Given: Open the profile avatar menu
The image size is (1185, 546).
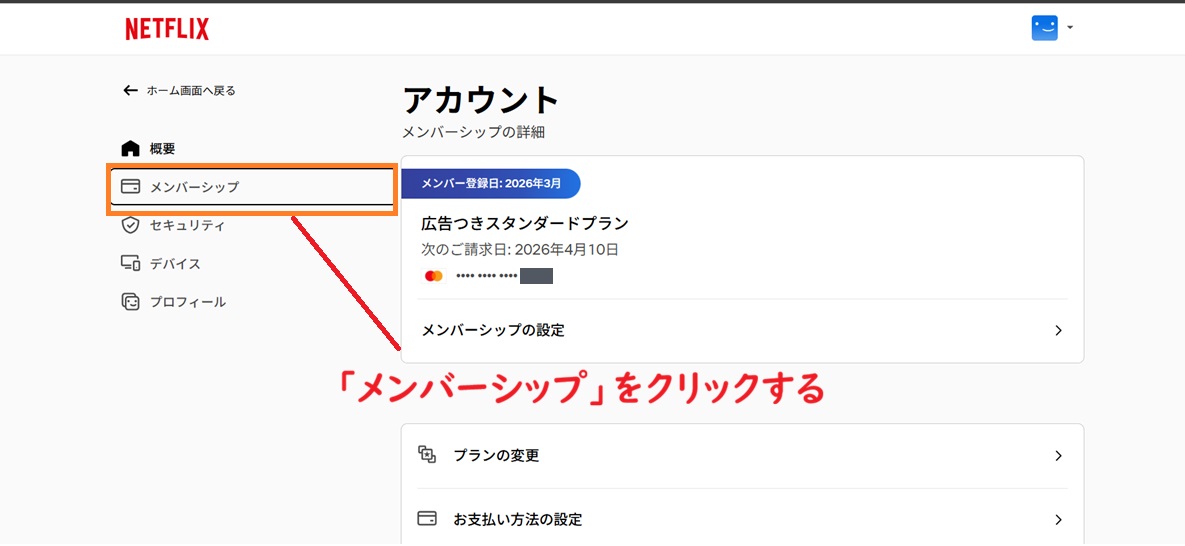Looking at the screenshot, I should (1044, 28).
